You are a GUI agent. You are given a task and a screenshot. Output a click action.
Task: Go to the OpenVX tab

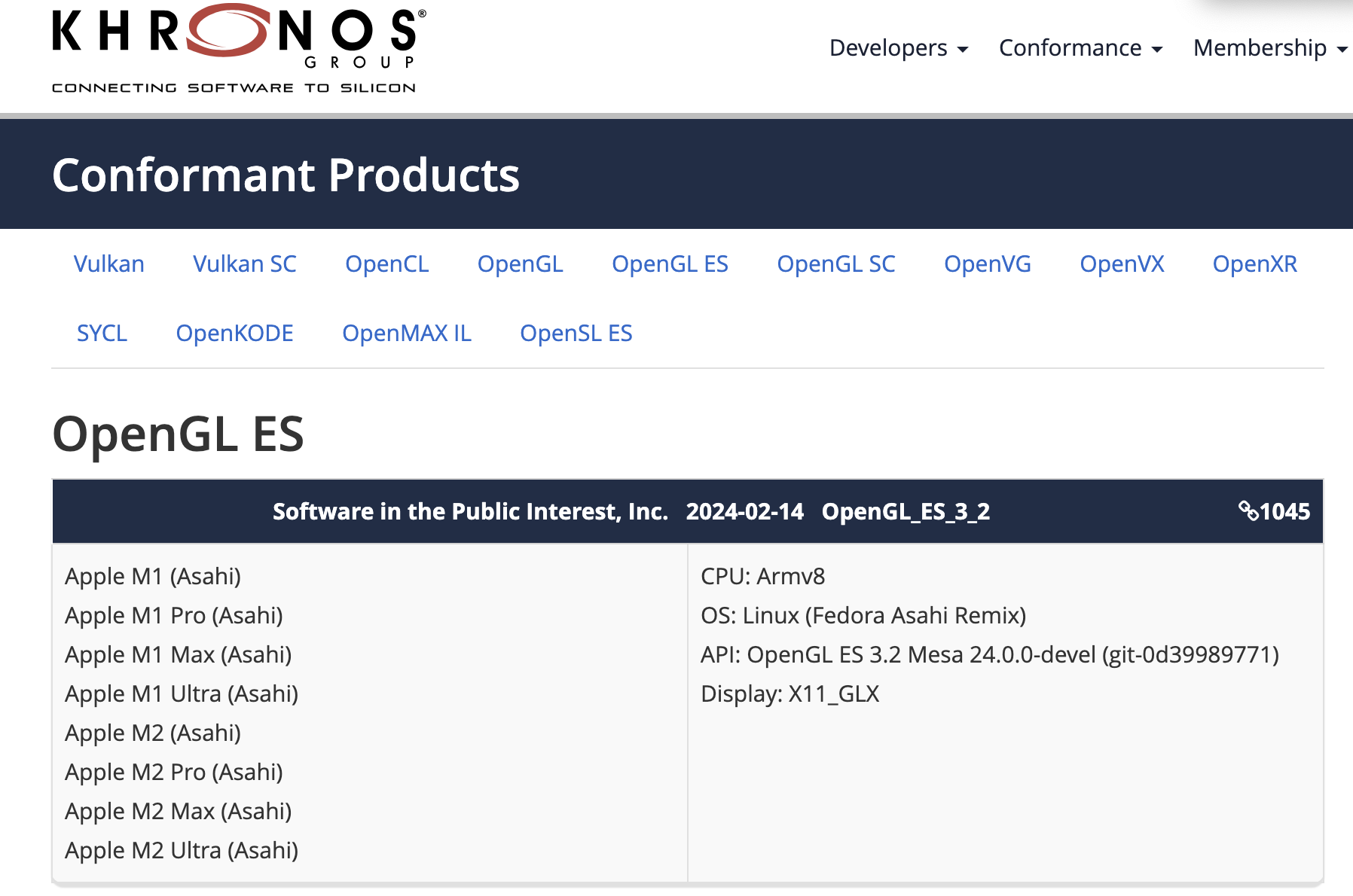coord(1122,264)
